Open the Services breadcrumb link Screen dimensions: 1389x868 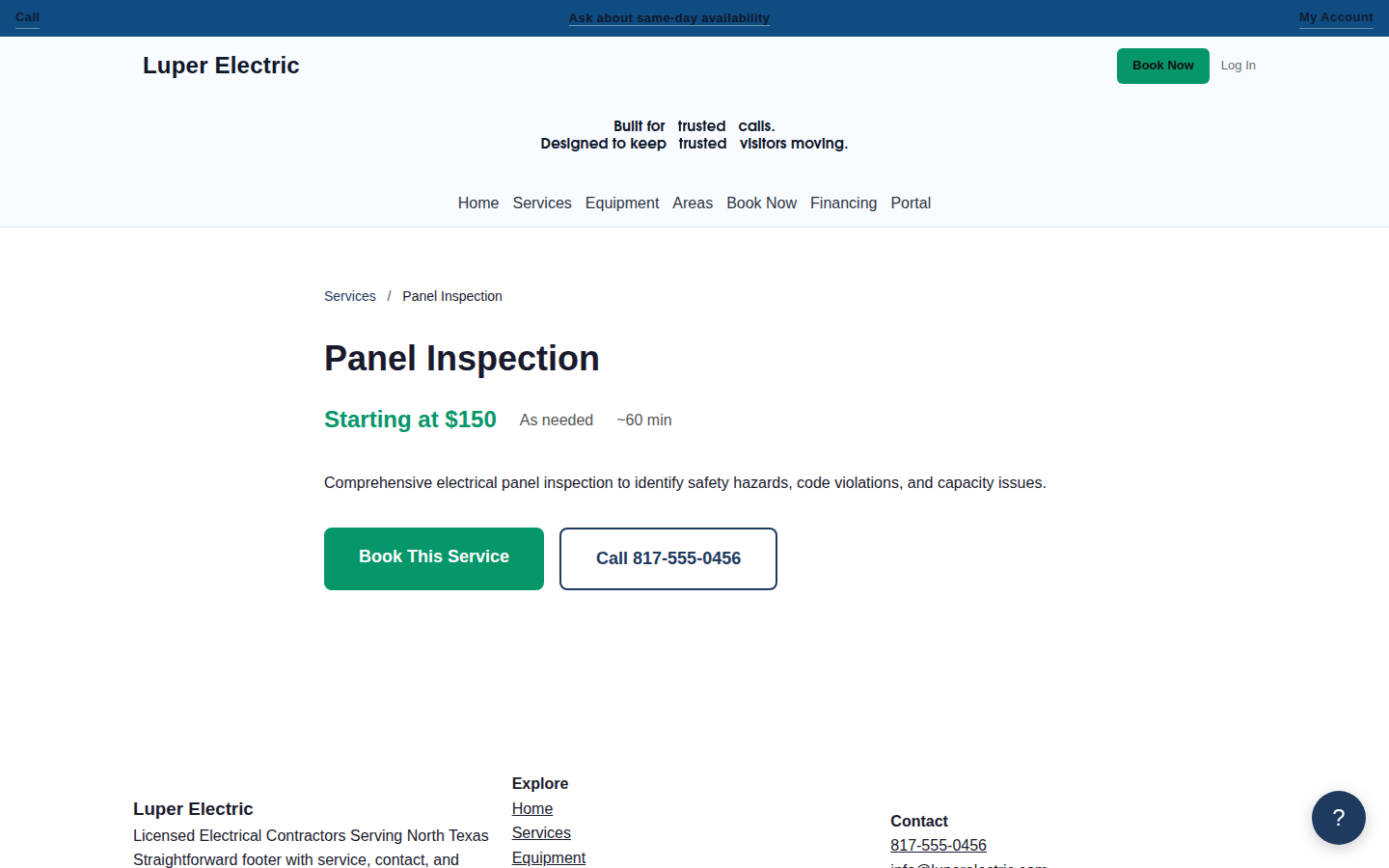(x=349, y=296)
